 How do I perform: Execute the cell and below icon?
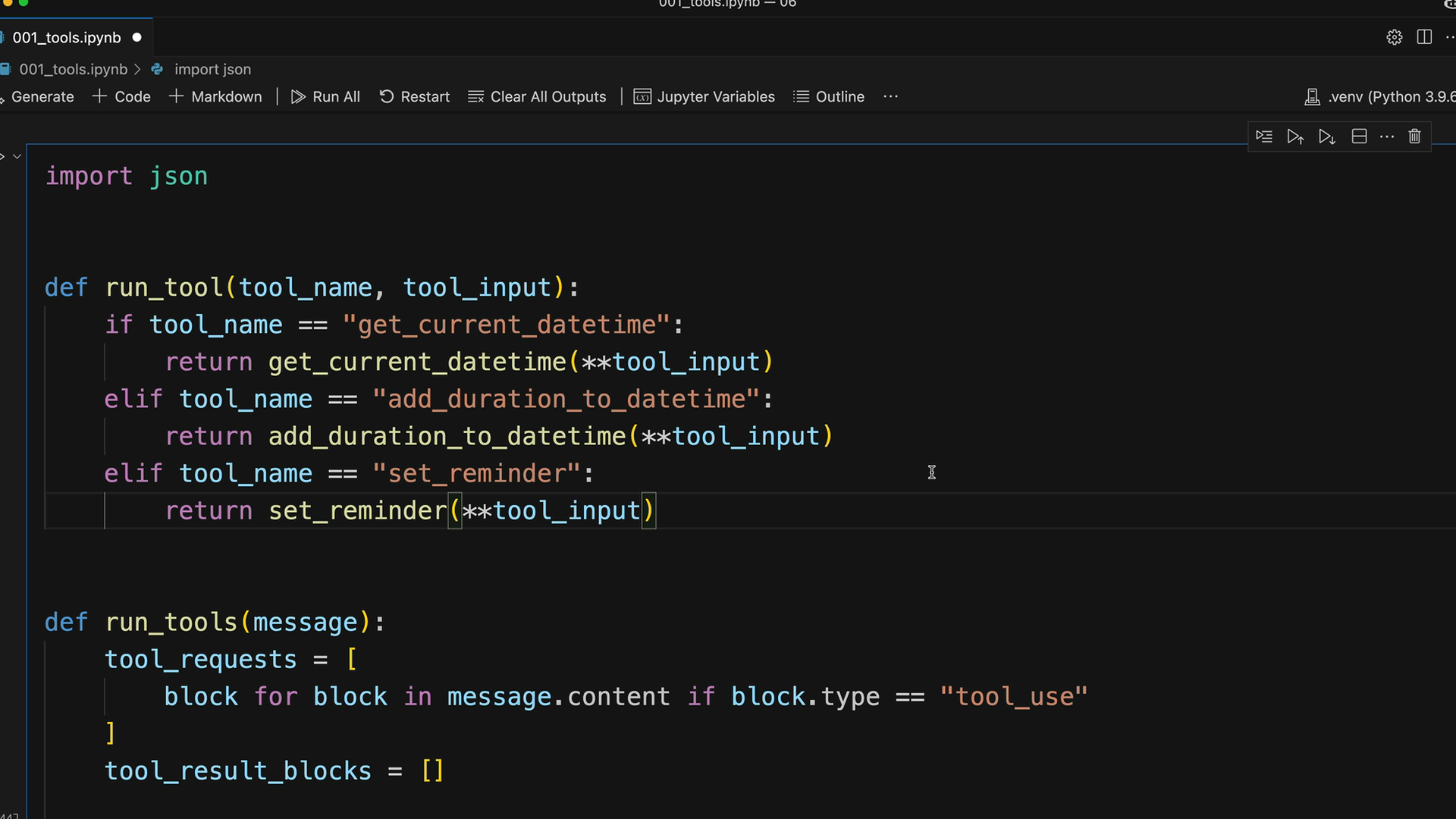tap(1327, 136)
